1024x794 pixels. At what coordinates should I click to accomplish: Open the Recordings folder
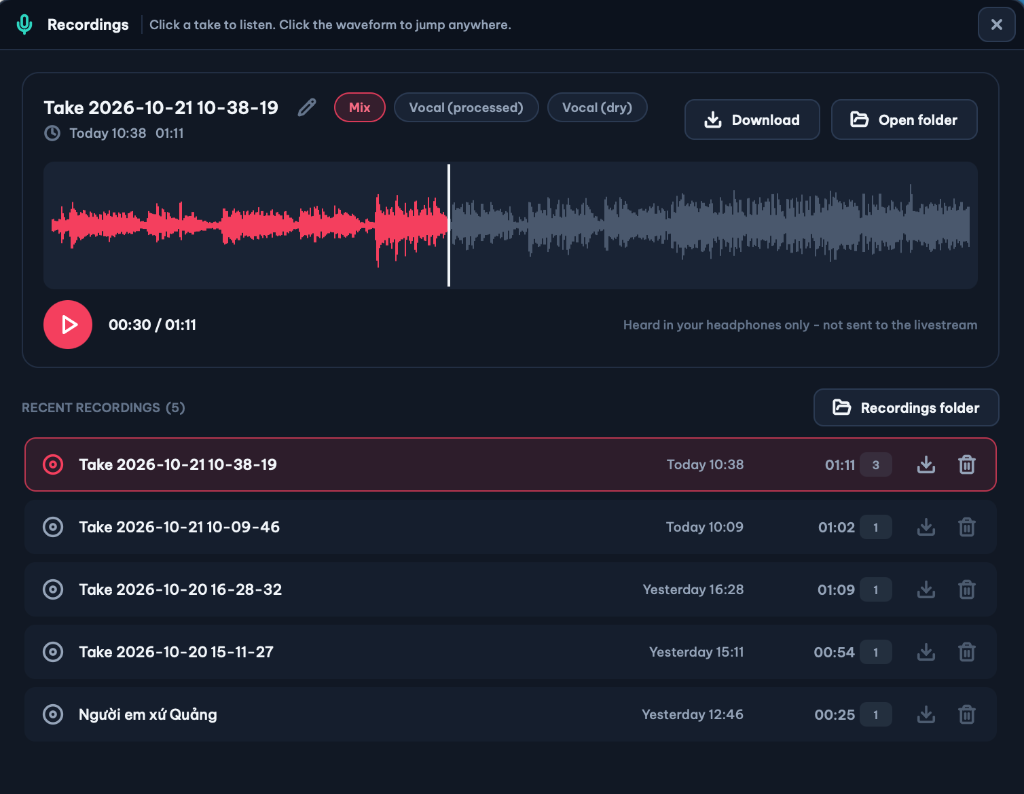[x=906, y=407]
